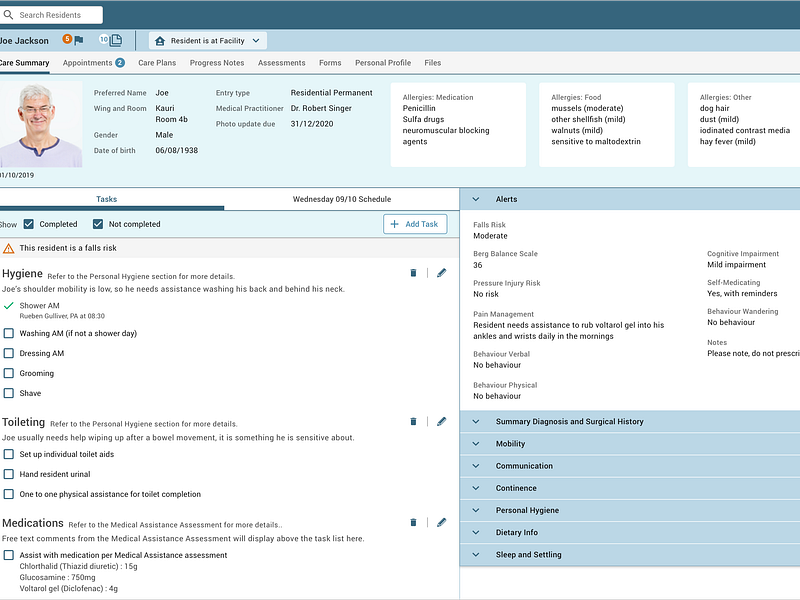
Task: Open the Appointments tab
Action: 93,63
